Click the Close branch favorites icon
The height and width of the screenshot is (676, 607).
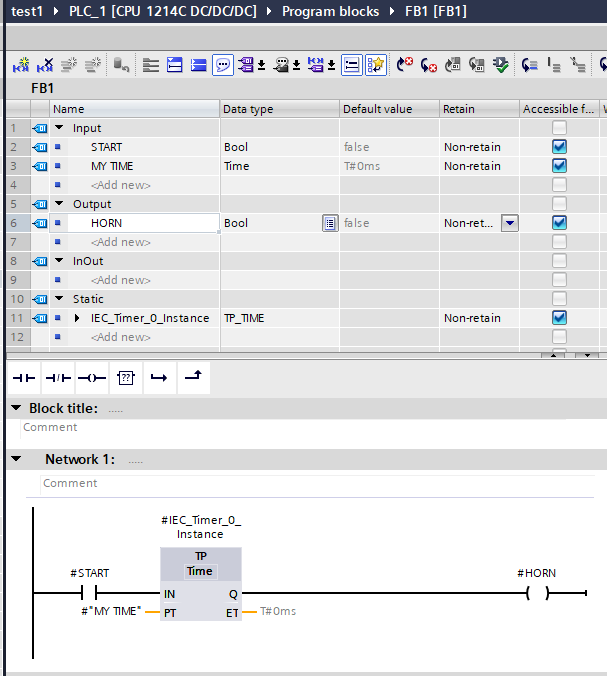point(194,378)
